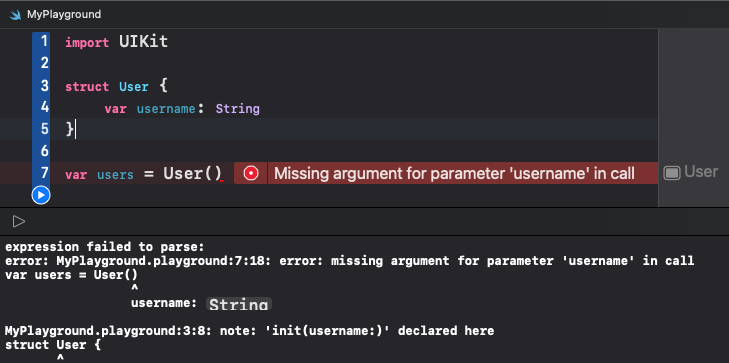Screen dimensions: 729x363
Task: Click the Swift file icon beside MyPlayground
Action: point(15,14)
